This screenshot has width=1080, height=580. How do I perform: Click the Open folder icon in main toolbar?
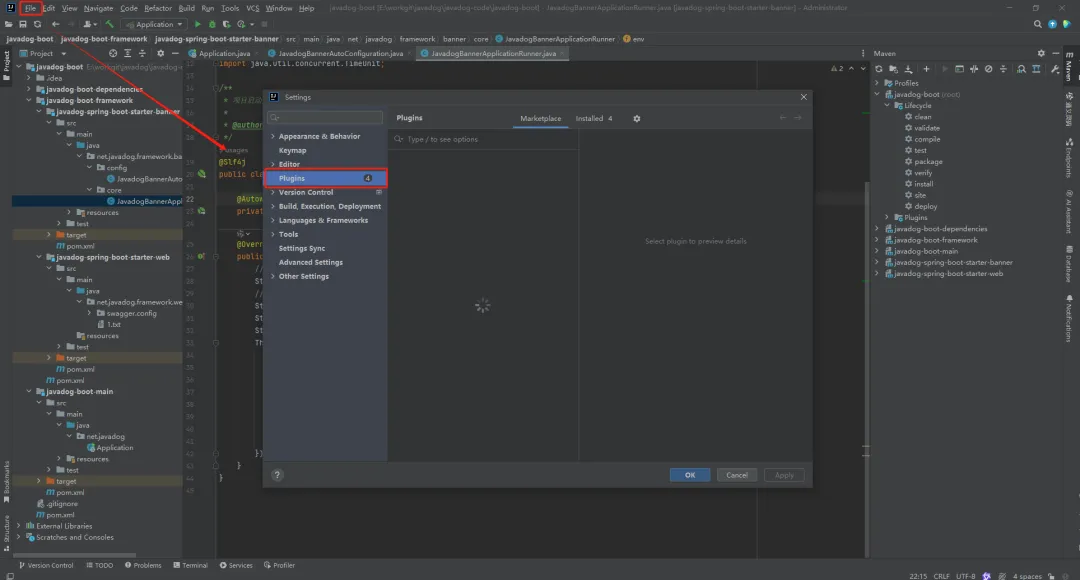[x=8, y=24]
